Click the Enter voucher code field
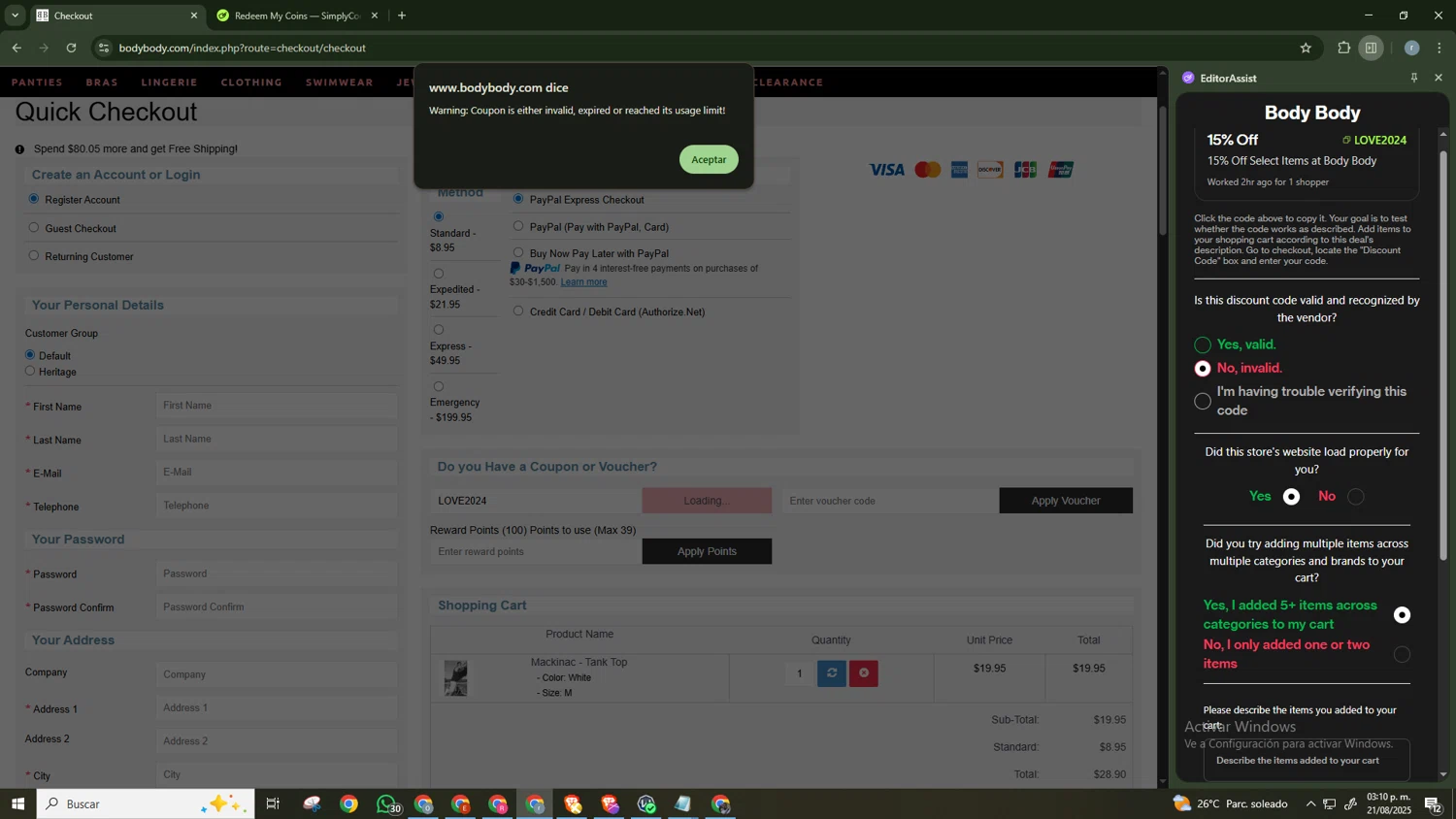This screenshot has height=819, width=1456. click(x=890, y=501)
